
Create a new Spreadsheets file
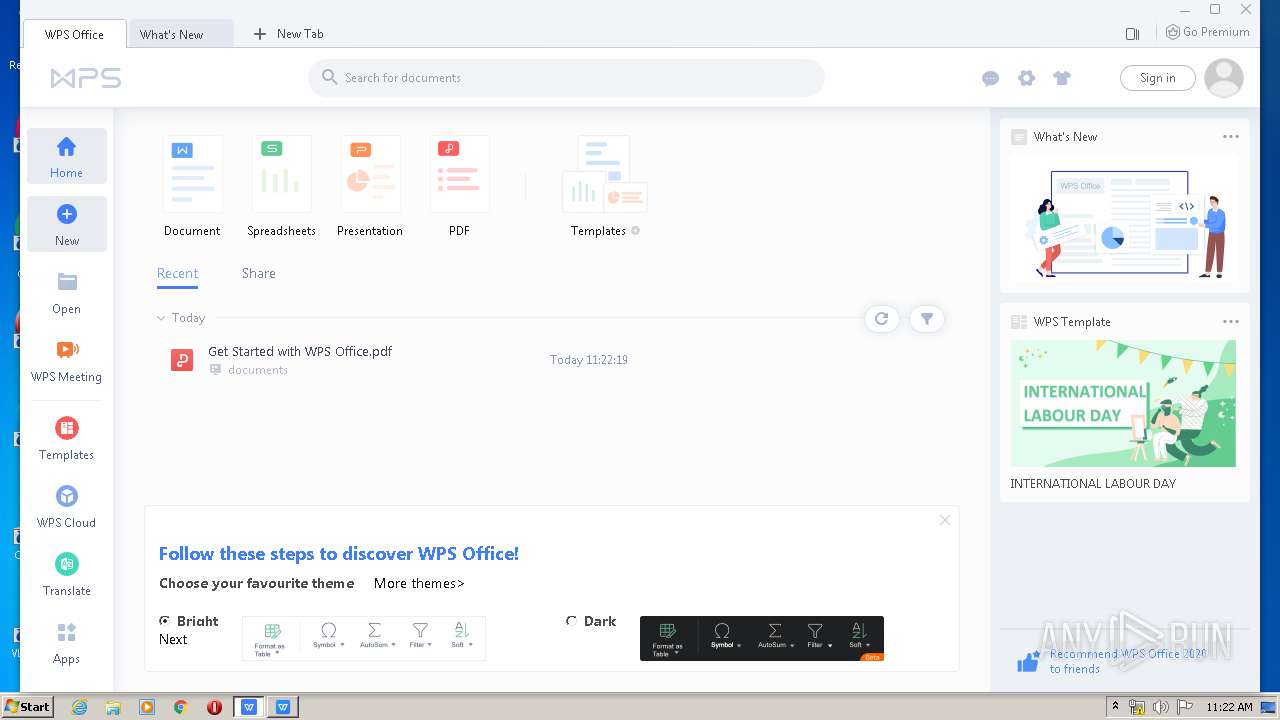(x=281, y=187)
